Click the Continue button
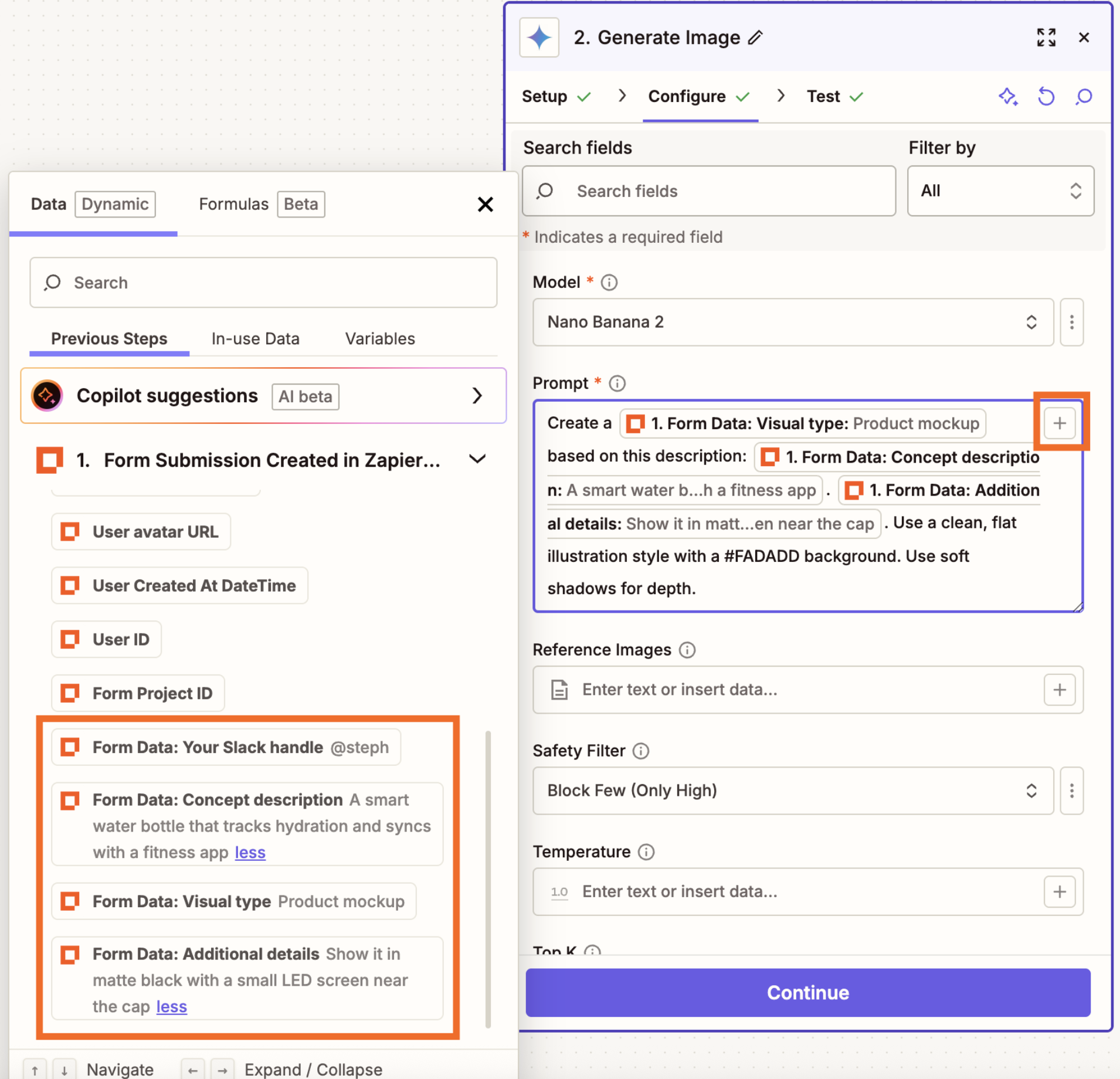1120x1079 pixels. click(807, 992)
